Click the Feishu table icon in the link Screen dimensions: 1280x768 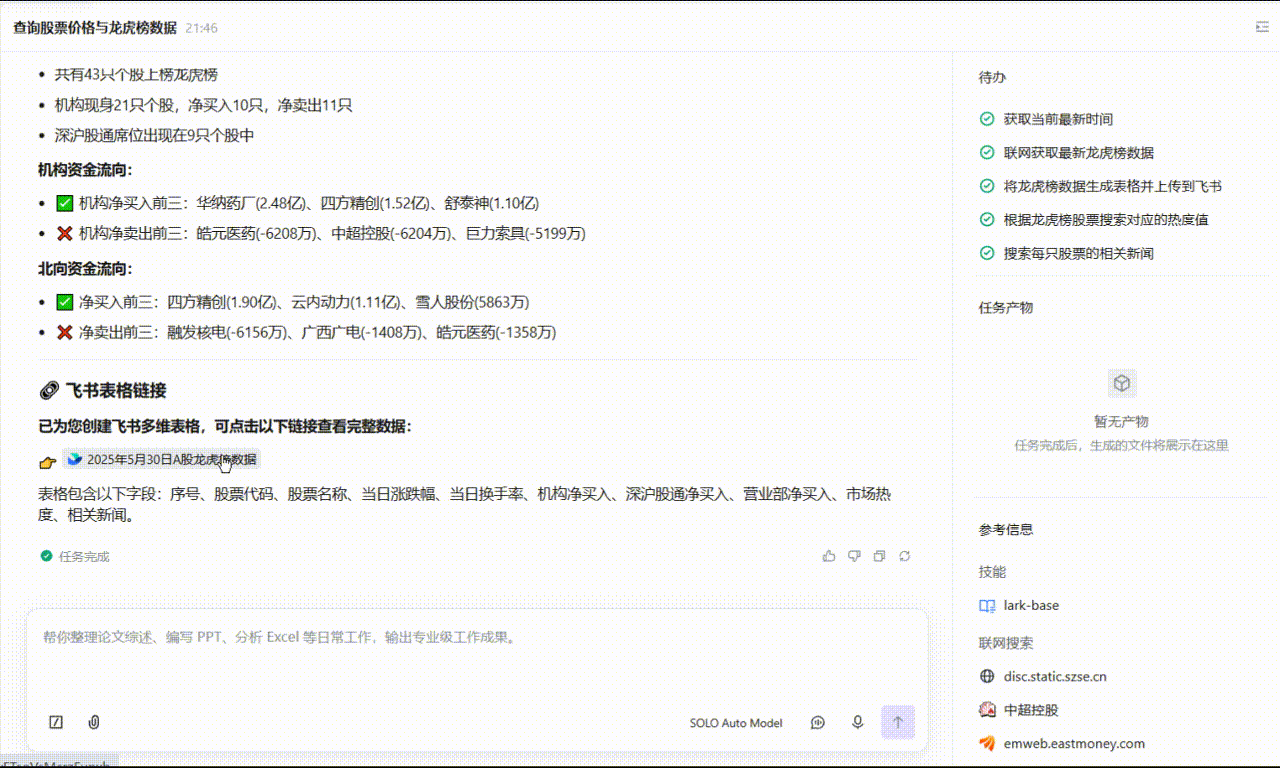tap(74, 459)
